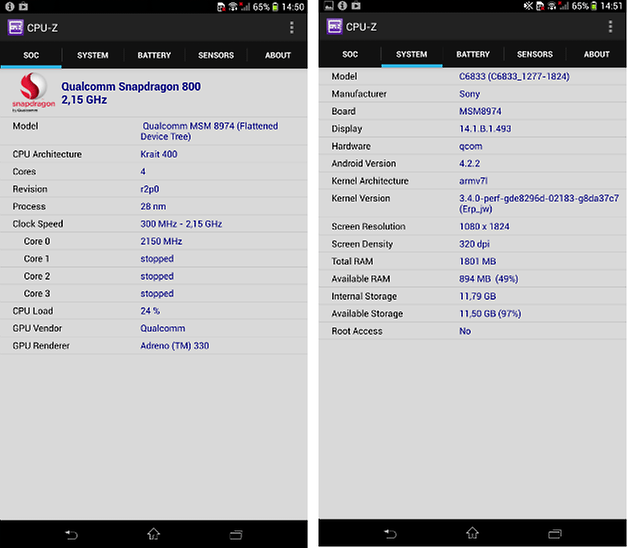Select SYSTEM tab in right screen

click(411, 54)
